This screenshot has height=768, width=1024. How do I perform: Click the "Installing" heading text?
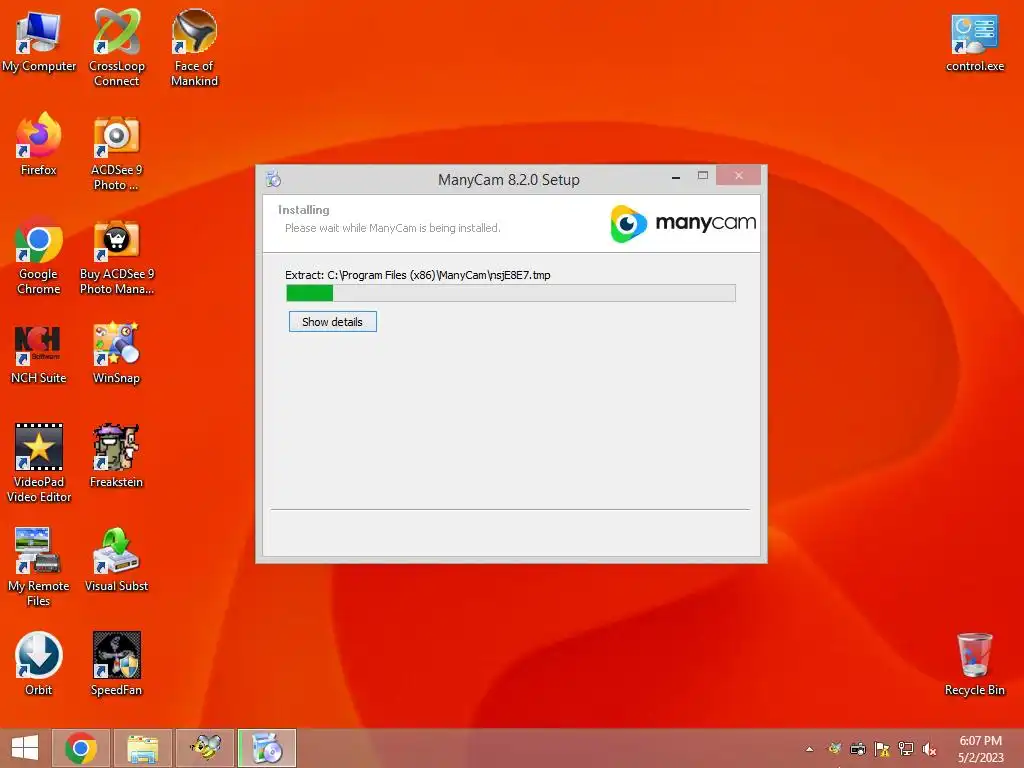pyautogui.click(x=304, y=210)
